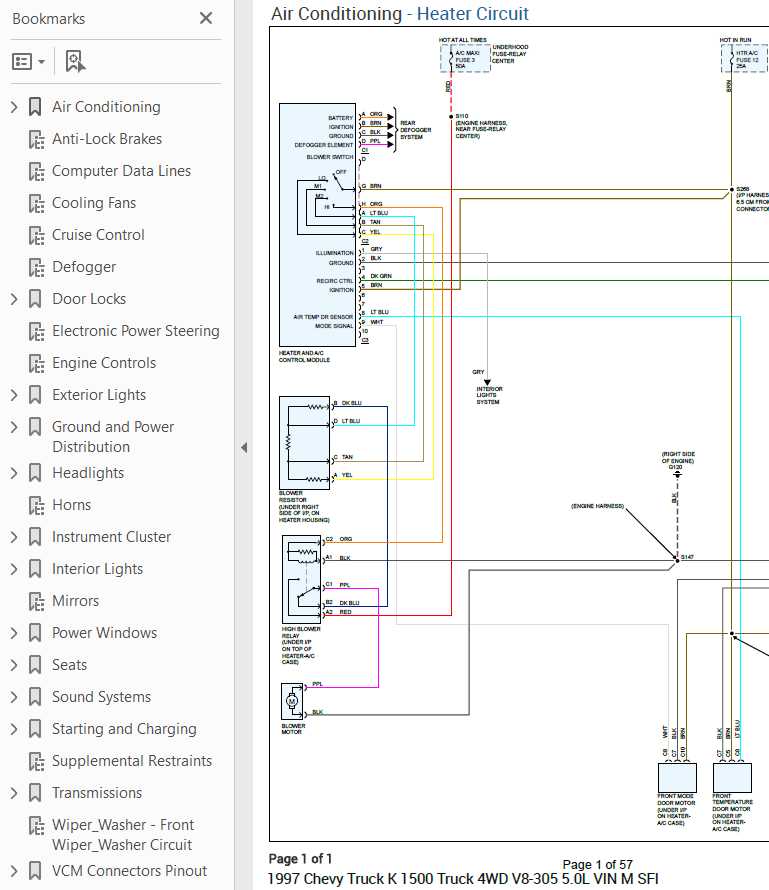The height and width of the screenshot is (890, 769).
Task: Select the Sound Systems bookmark label
Action: (x=102, y=697)
